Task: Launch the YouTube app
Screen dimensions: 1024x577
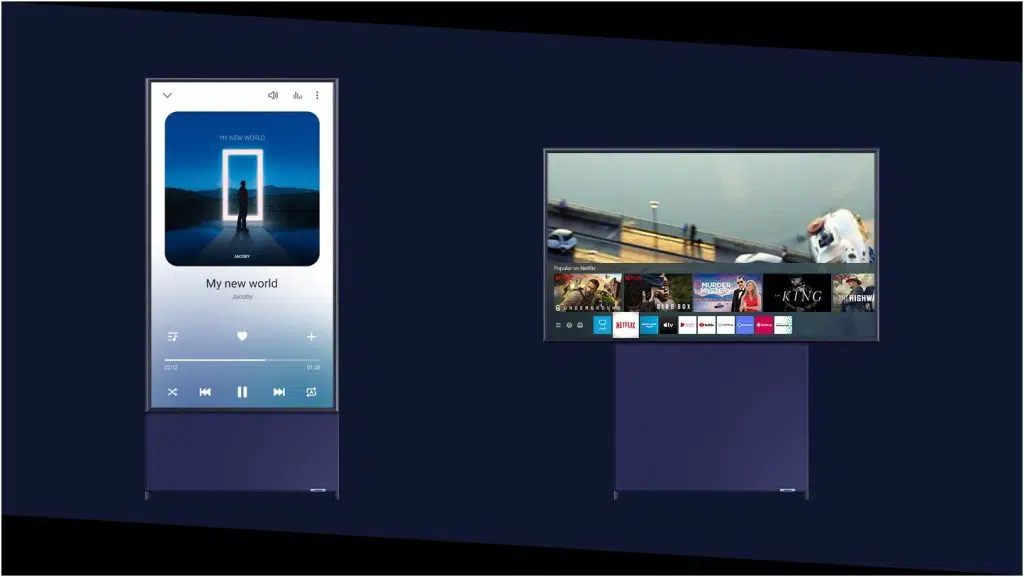Action: pyautogui.click(x=707, y=326)
